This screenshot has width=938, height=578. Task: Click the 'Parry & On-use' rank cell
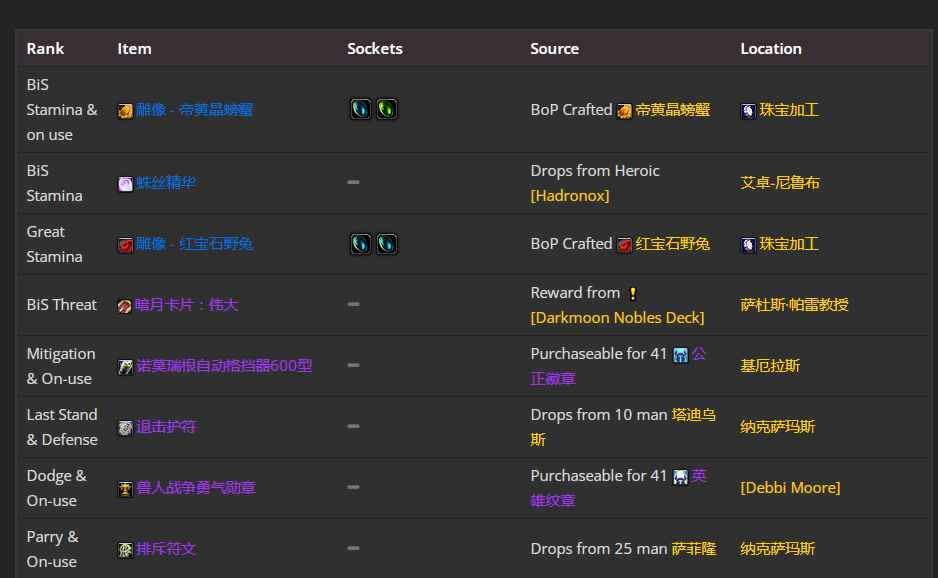52,549
